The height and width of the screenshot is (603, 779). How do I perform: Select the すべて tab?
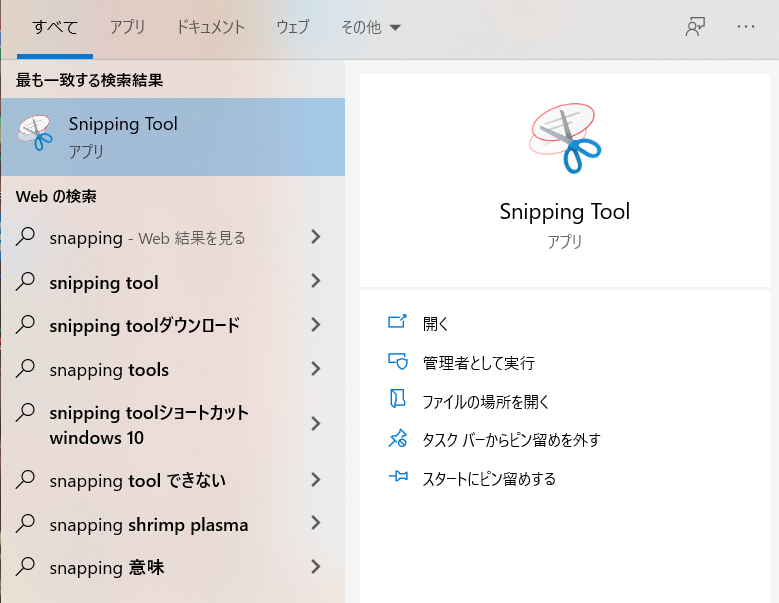coord(55,27)
